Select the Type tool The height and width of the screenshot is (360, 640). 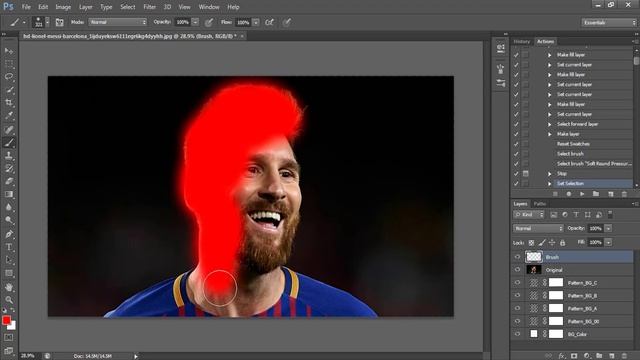[9, 247]
